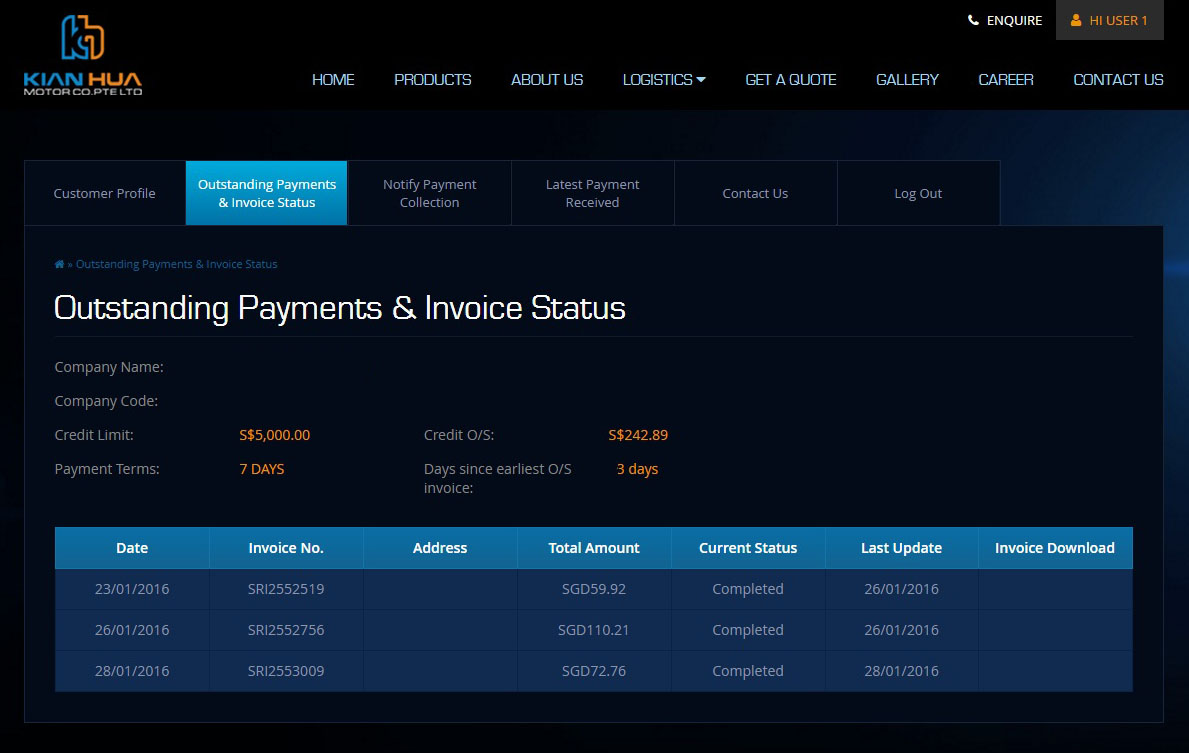Open the Home page from navigation
The width and height of the screenshot is (1189, 753).
[333, 79]
